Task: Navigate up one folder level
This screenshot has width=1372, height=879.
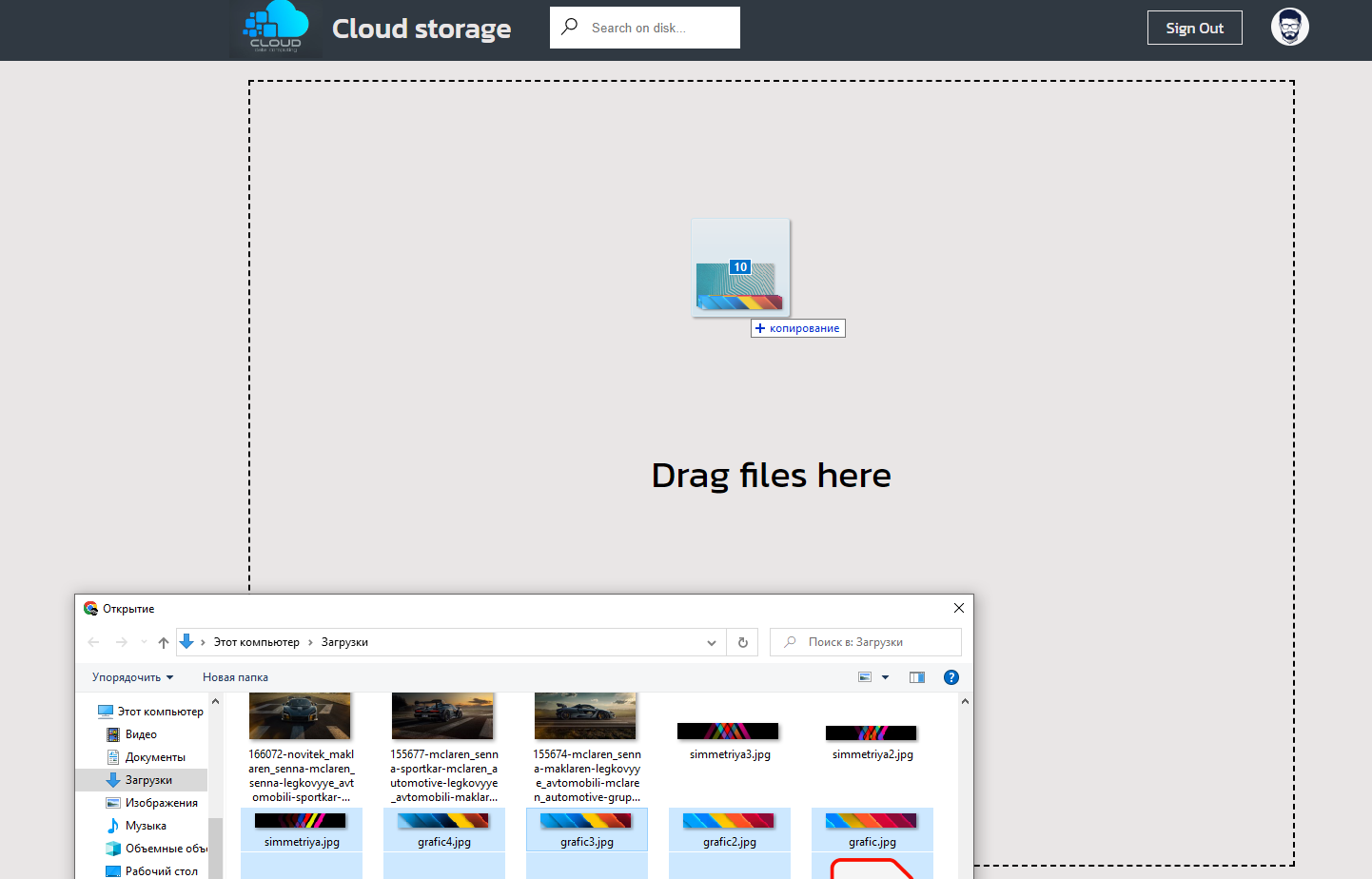Action: click(x=163, y=642)
